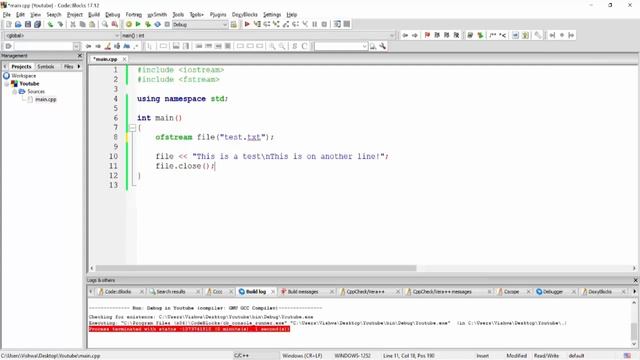Click the Save all files icon
Viewport: 640px width, 360px height.
tap(37, 24)
